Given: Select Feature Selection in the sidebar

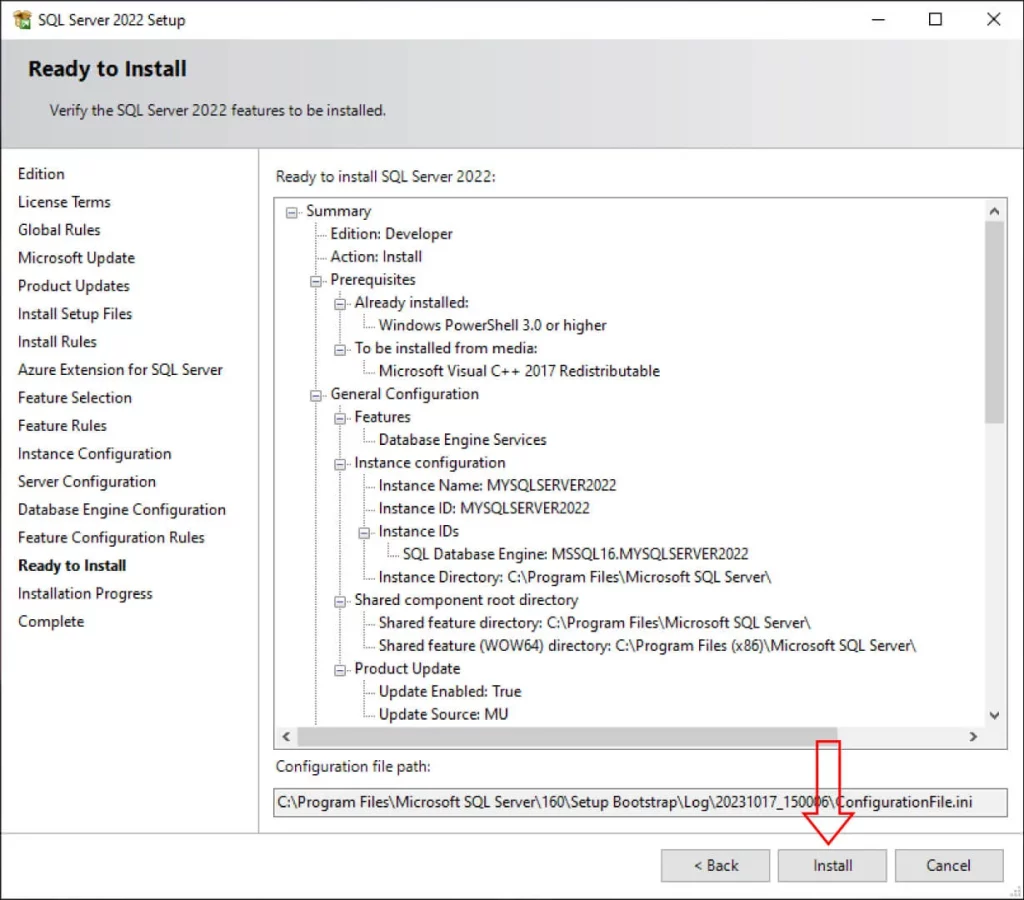Looking at the screenshot, I should (74, 397).
